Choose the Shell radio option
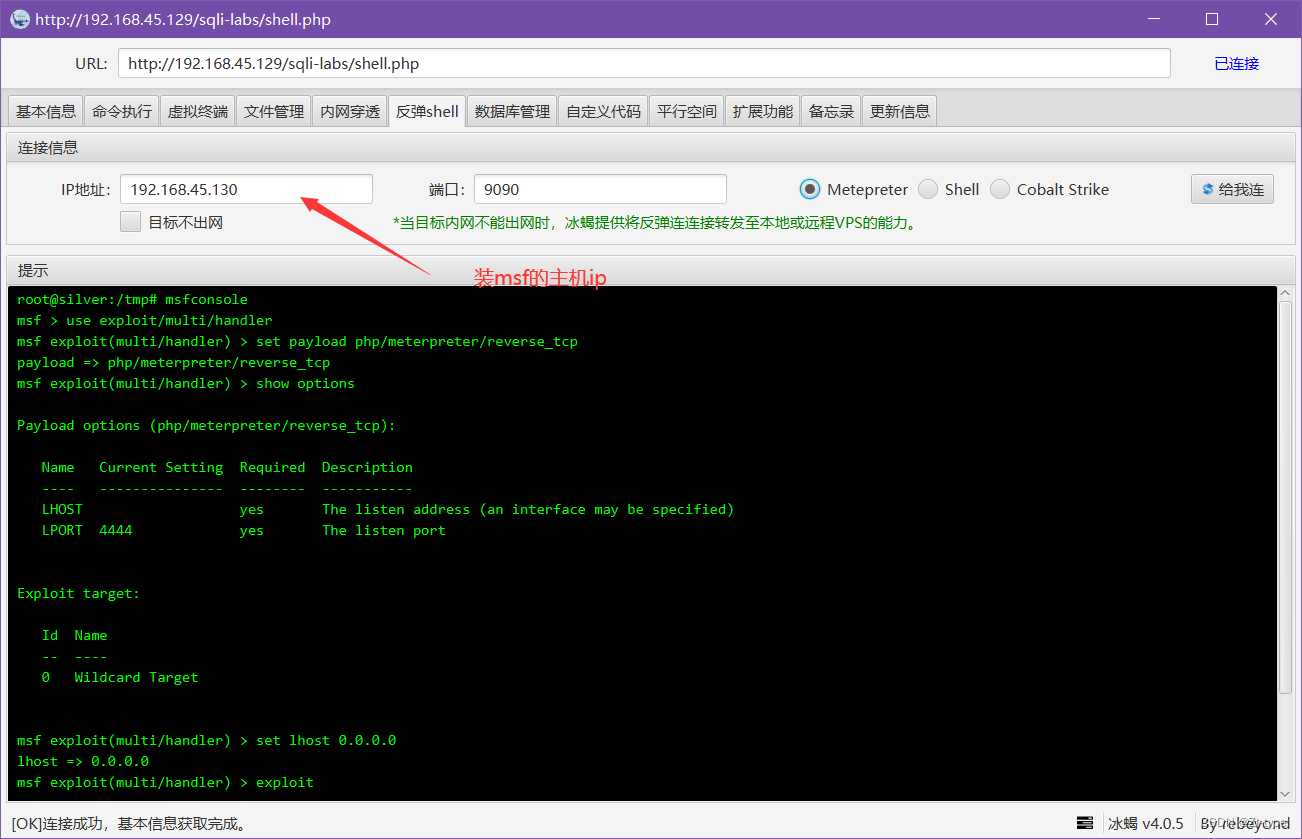1302x839 pixels. (927, 189)
